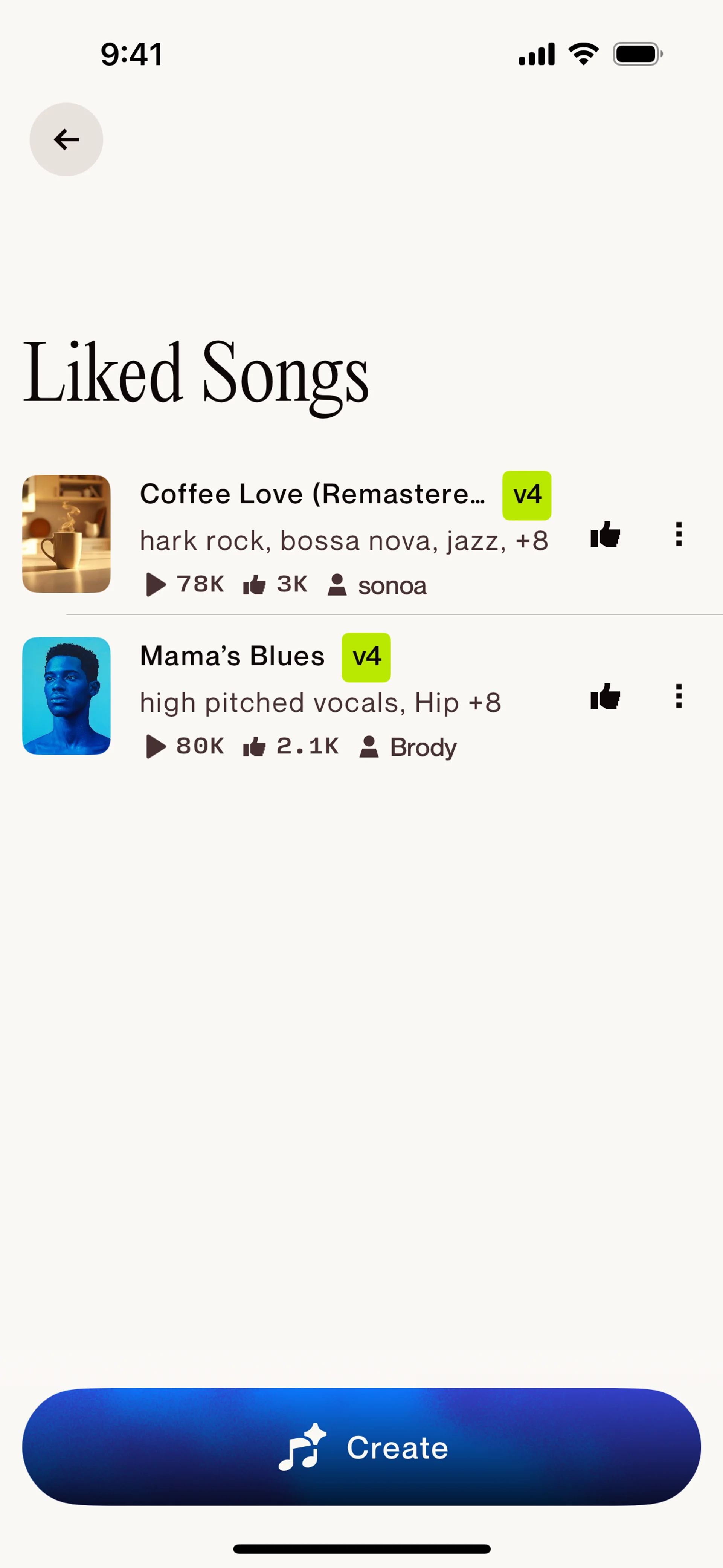Image resolution: width=723 pixels, height=1568 pixels.
Task: Tap the 3K likes count icon
Action: (254, 585)
